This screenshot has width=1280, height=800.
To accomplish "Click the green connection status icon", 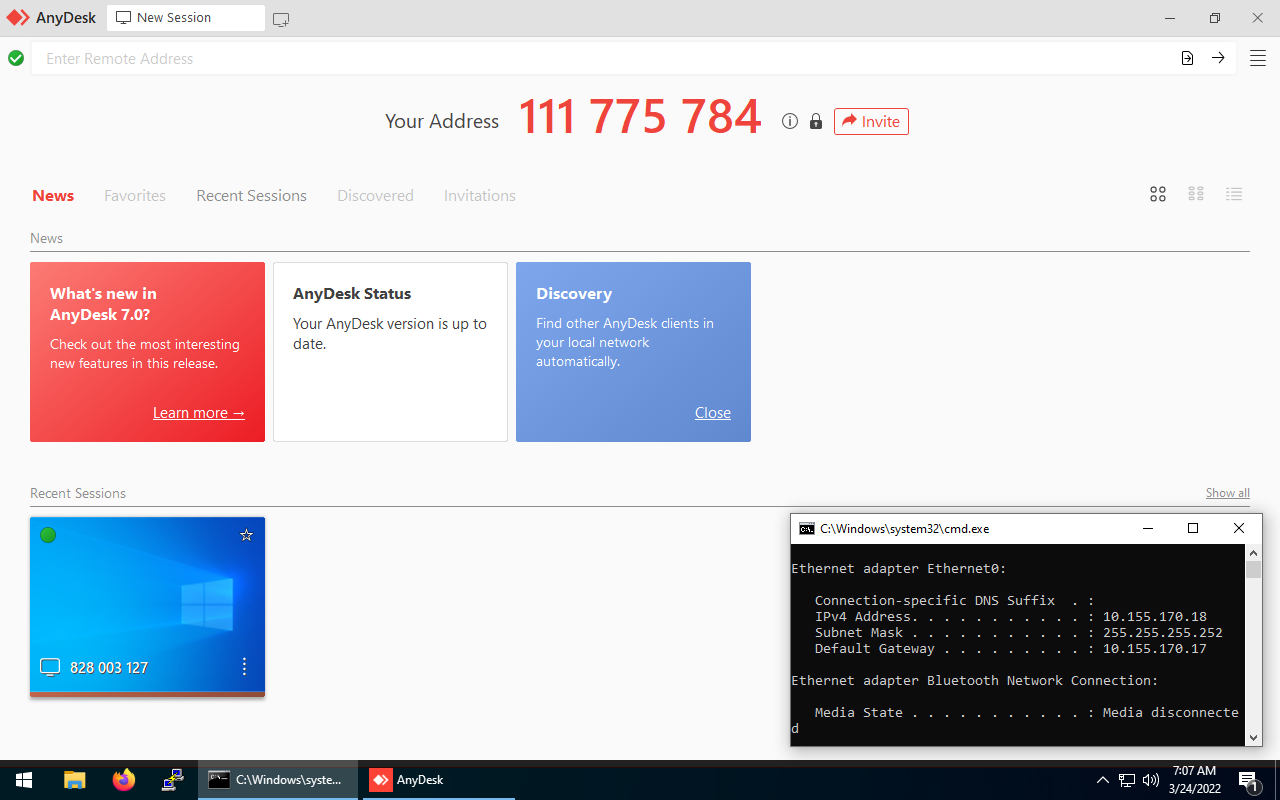I will [16, 58].
